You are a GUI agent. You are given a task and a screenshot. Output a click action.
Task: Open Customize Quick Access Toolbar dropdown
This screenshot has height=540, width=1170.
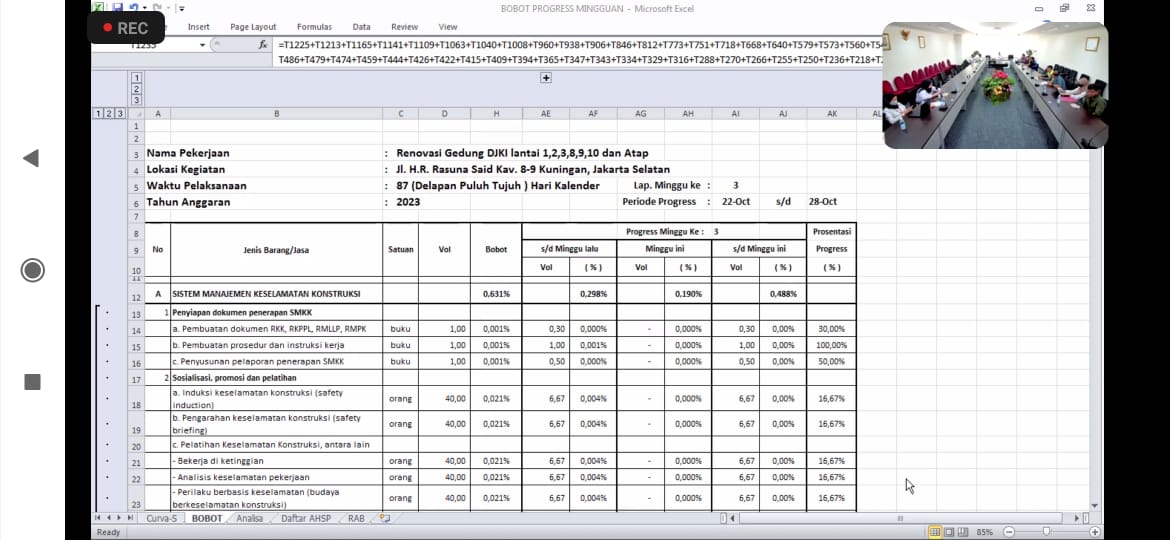[x=182, y=8]
